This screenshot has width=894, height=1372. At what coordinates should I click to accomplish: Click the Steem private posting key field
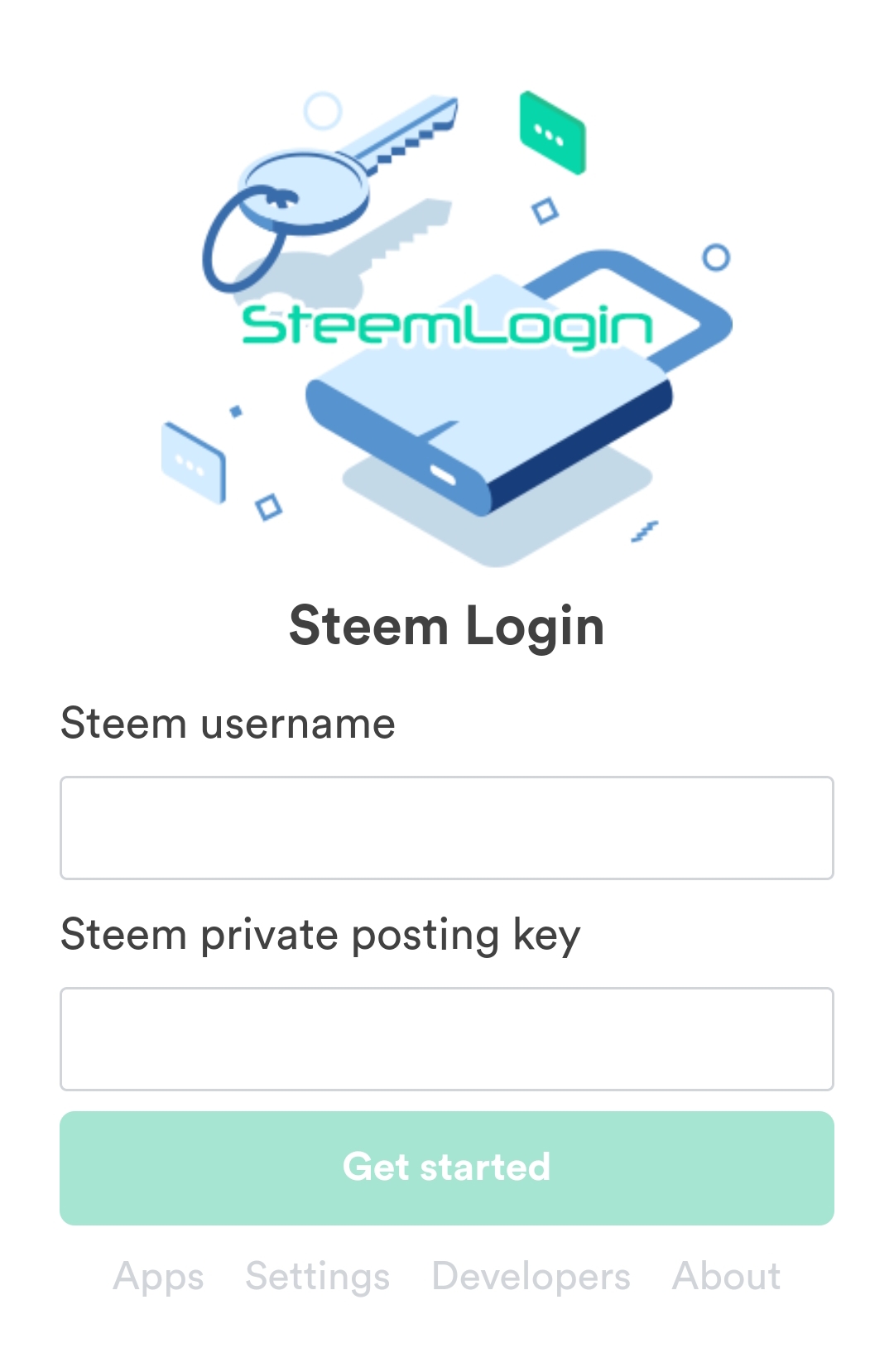(x=447, y=1038)
